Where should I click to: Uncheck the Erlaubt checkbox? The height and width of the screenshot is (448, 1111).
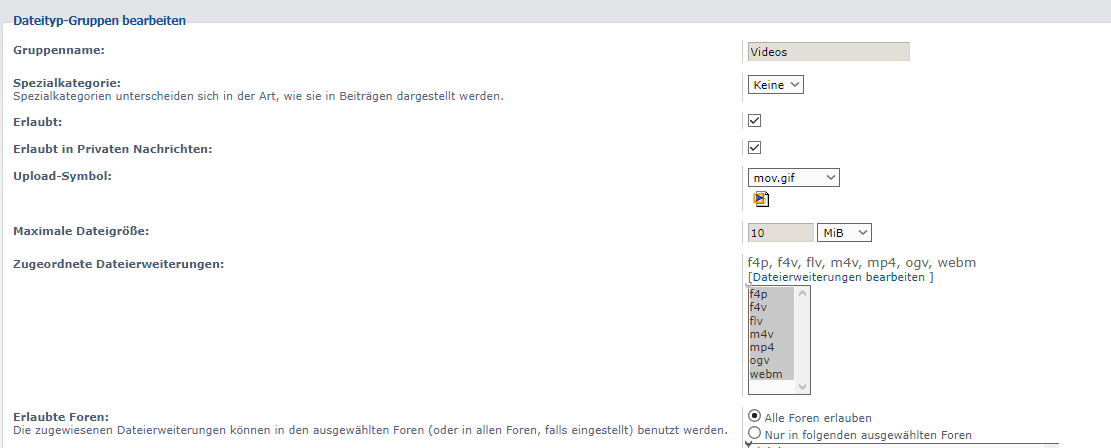pyautogui.click(x=755, y=121)
